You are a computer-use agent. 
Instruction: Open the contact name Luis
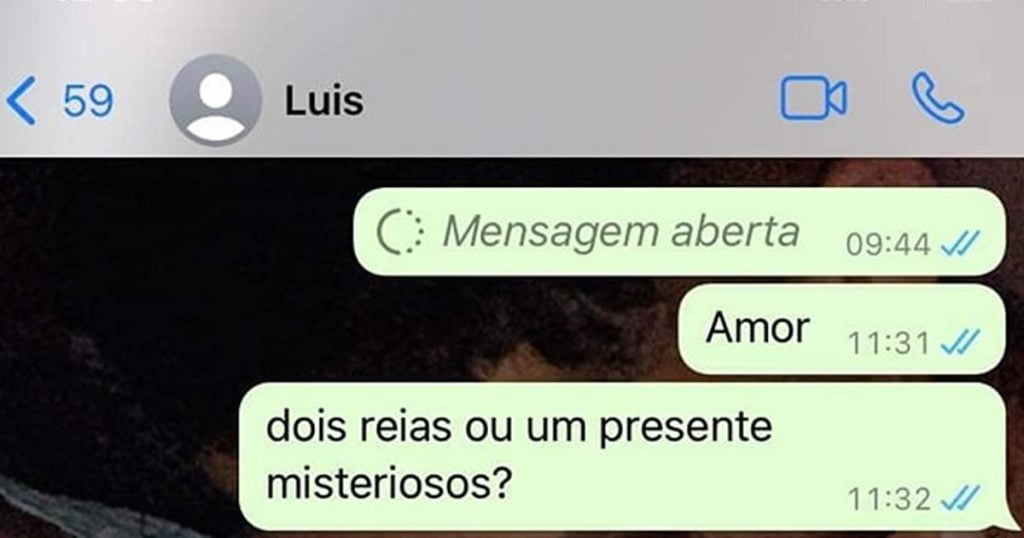point(324,101)
